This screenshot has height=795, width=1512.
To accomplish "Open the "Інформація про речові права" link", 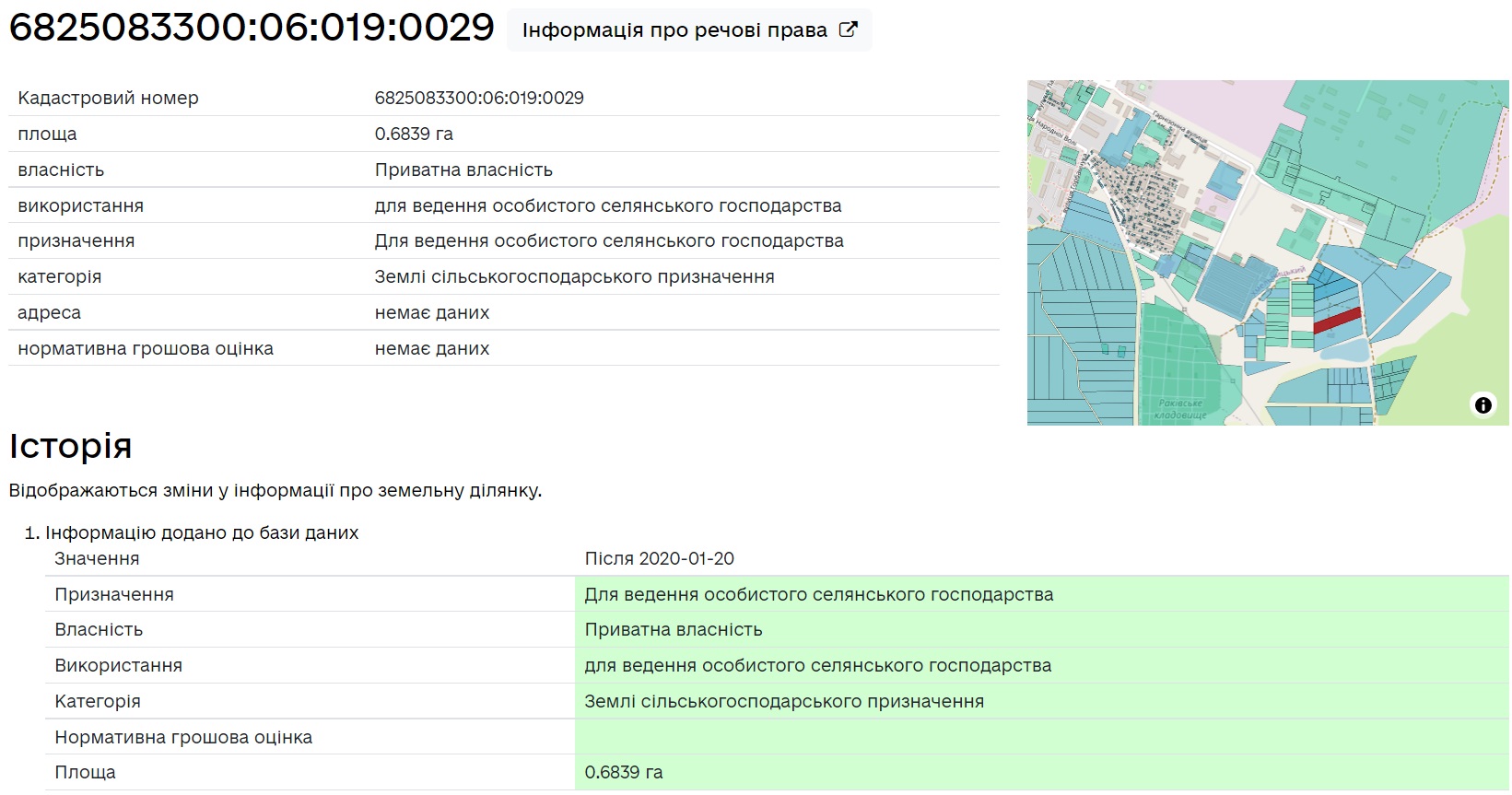I will coord(674,30).
